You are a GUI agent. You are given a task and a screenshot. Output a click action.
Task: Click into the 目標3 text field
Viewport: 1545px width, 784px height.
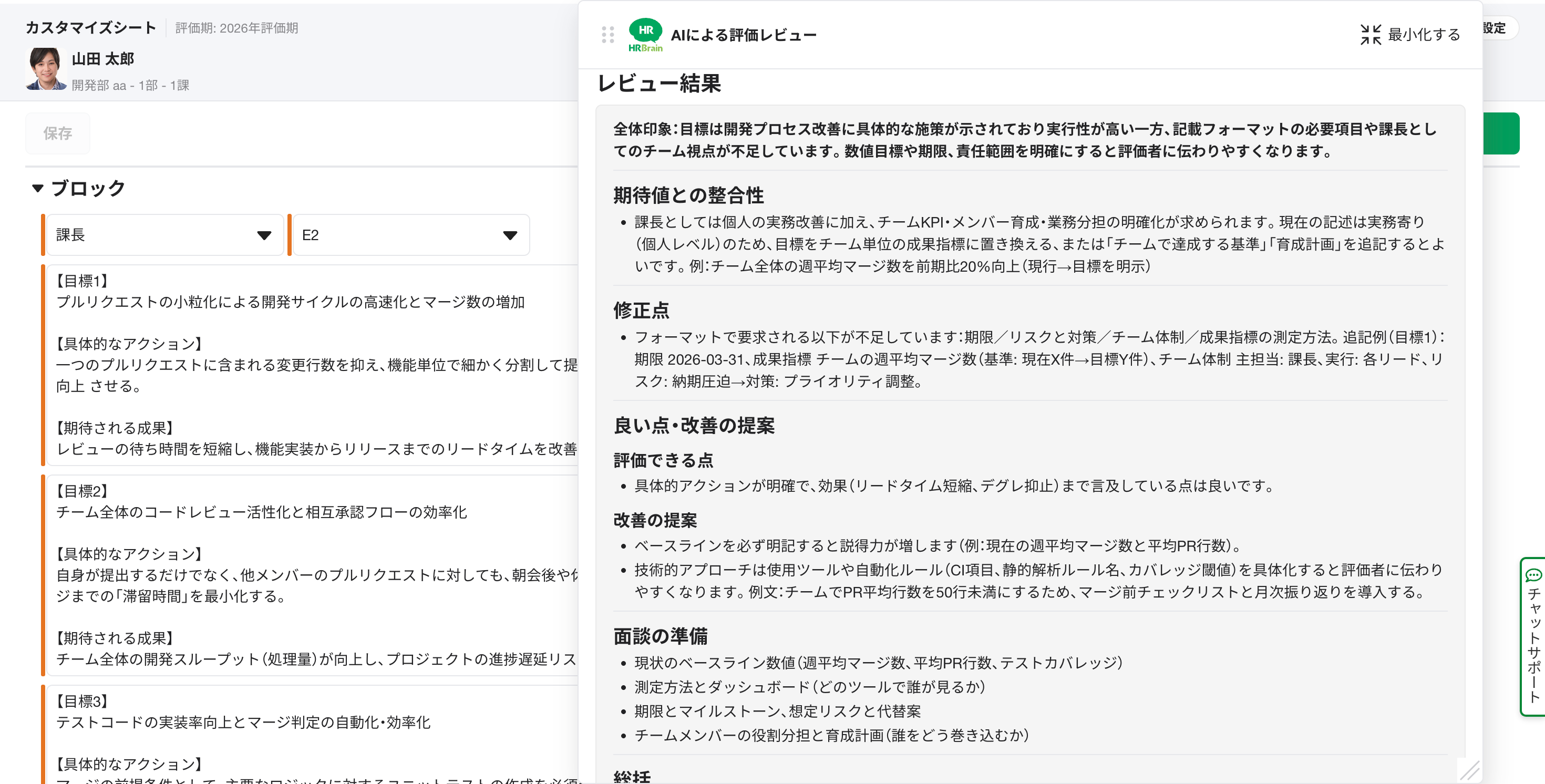(312, 735)
